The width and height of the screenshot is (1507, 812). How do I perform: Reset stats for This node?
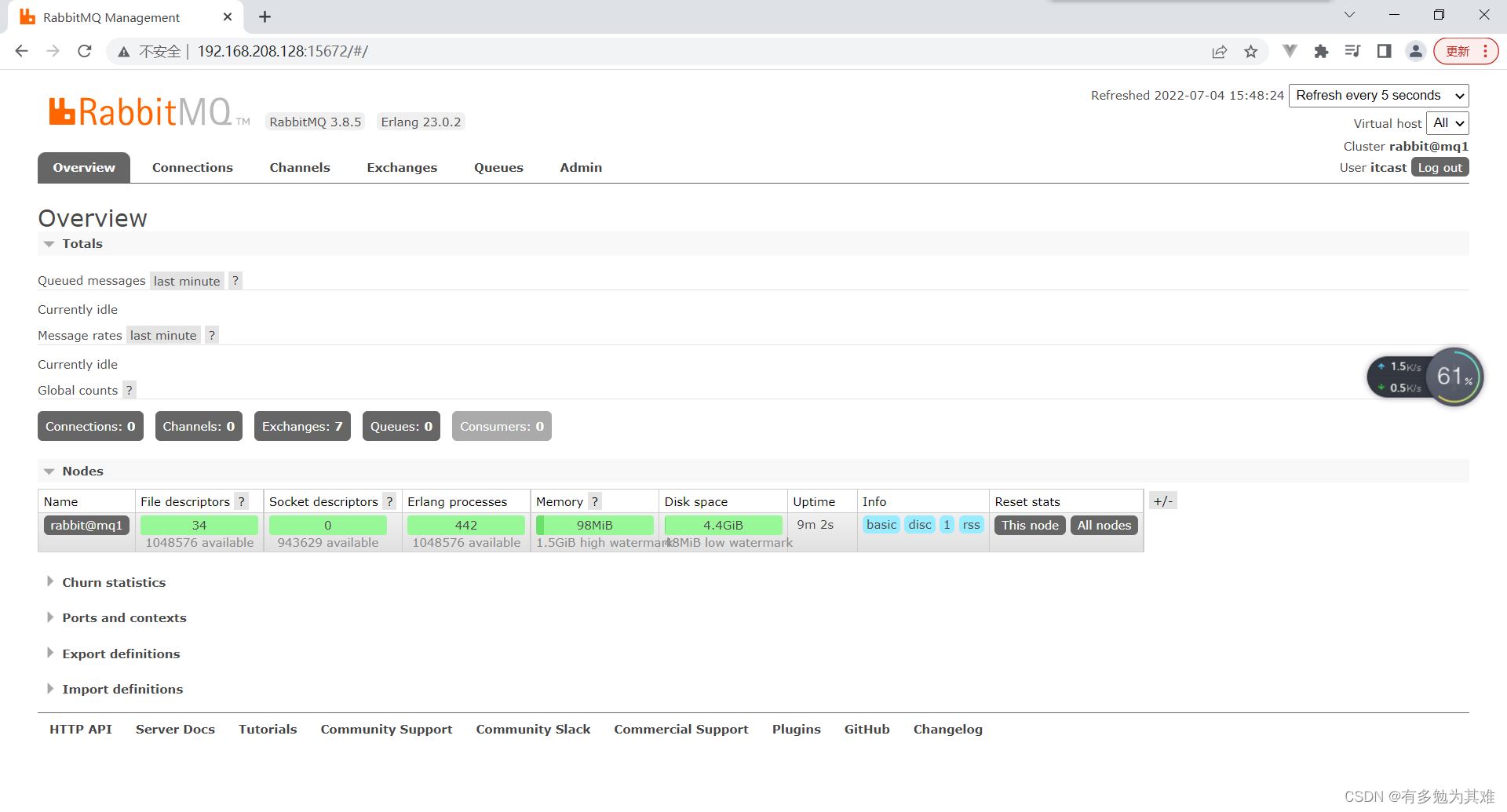click(1030, 525)
